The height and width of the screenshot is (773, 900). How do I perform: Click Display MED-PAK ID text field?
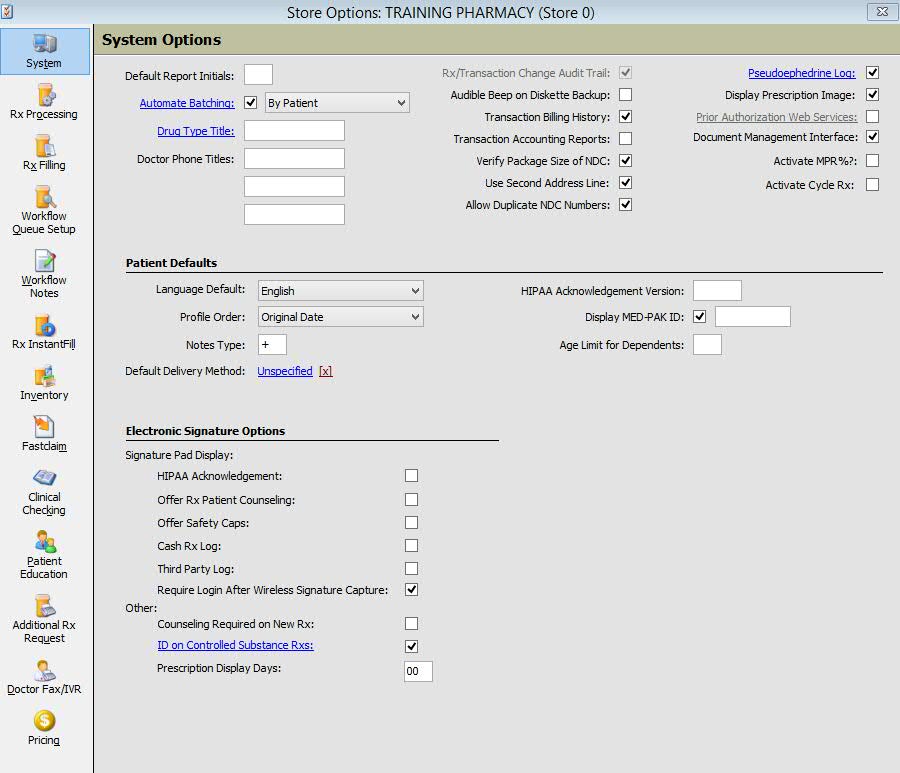click(753, 317)
